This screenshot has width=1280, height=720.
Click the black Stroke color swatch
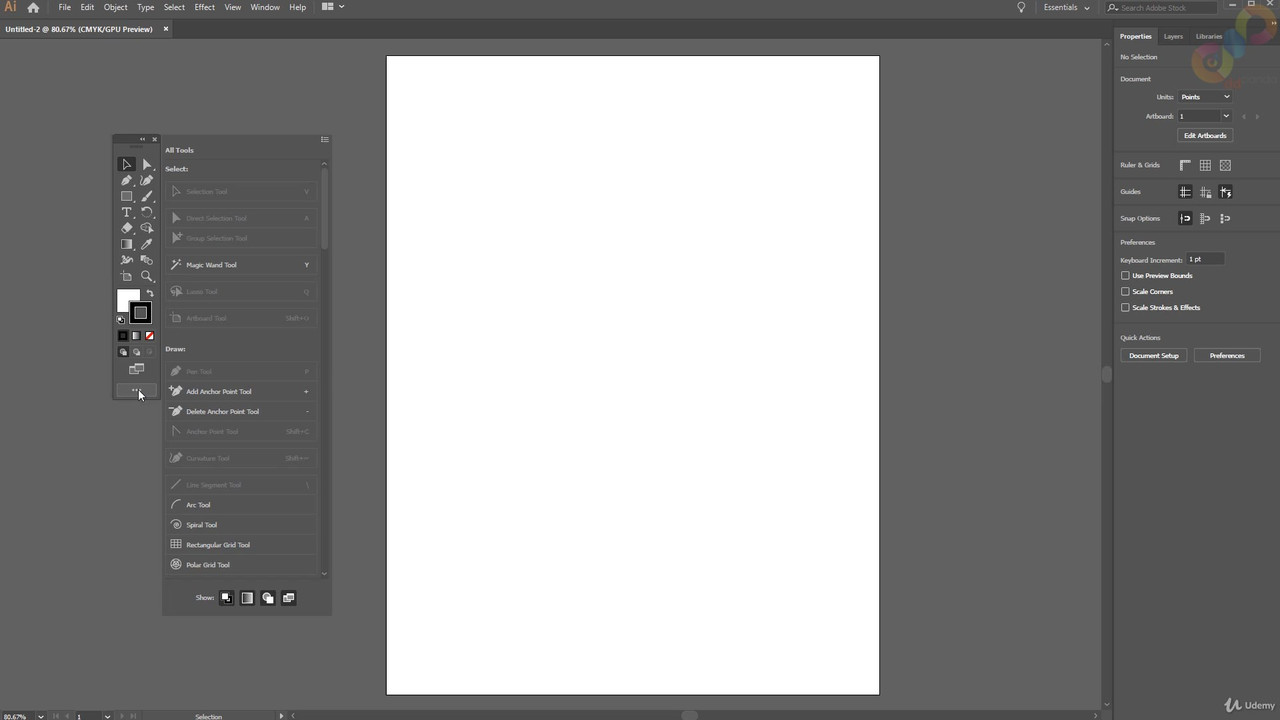coord(141,313)
